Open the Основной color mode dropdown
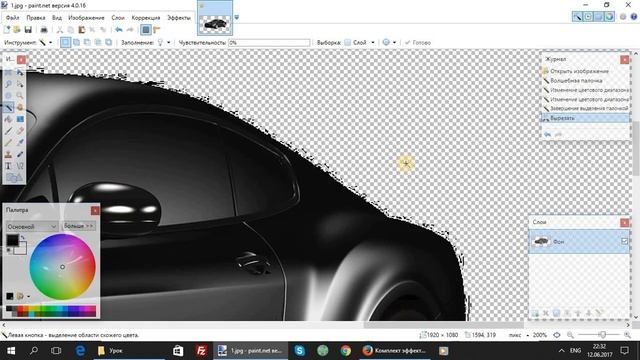 32,226
